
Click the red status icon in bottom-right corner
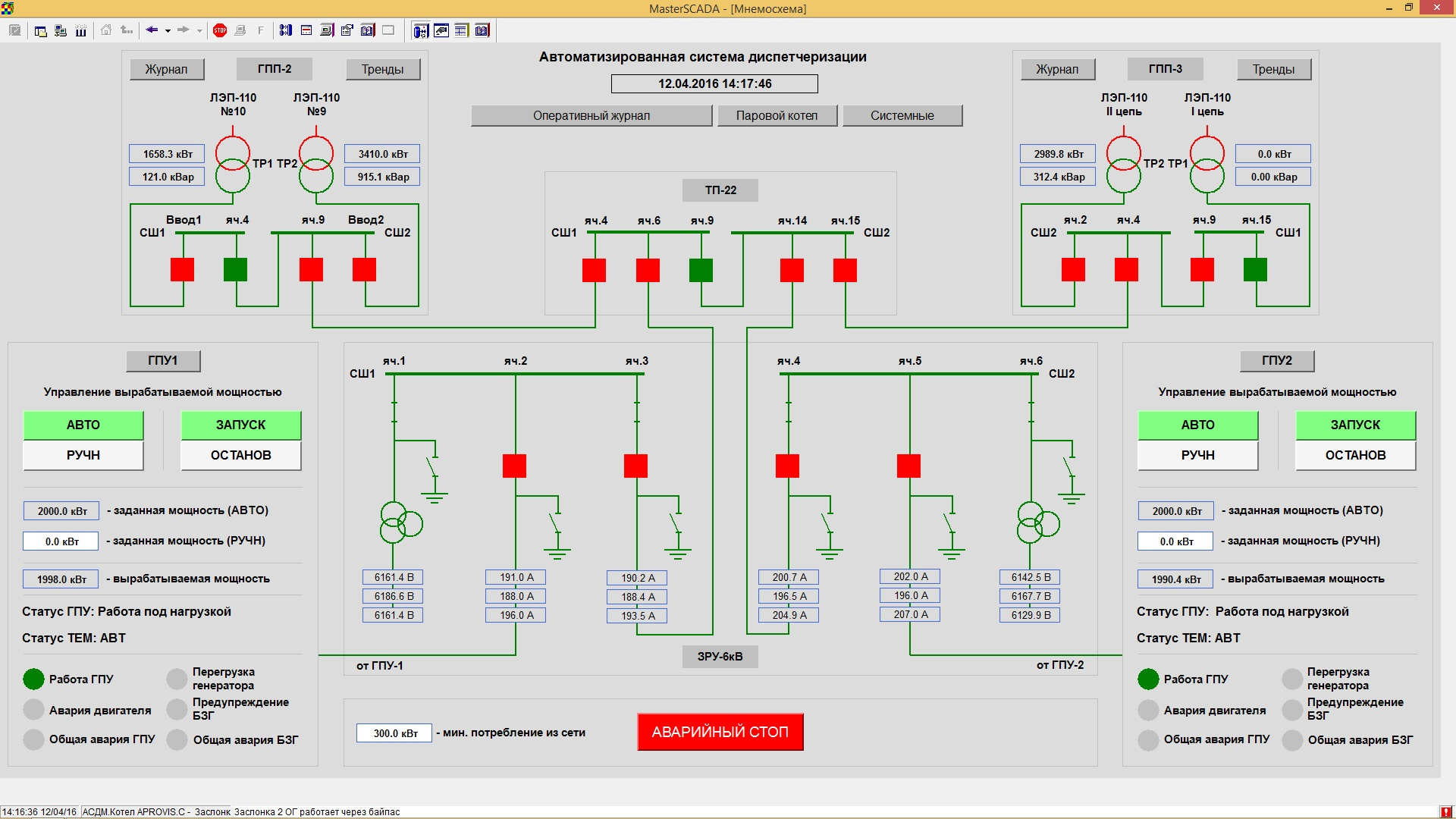pos(1447,811)
